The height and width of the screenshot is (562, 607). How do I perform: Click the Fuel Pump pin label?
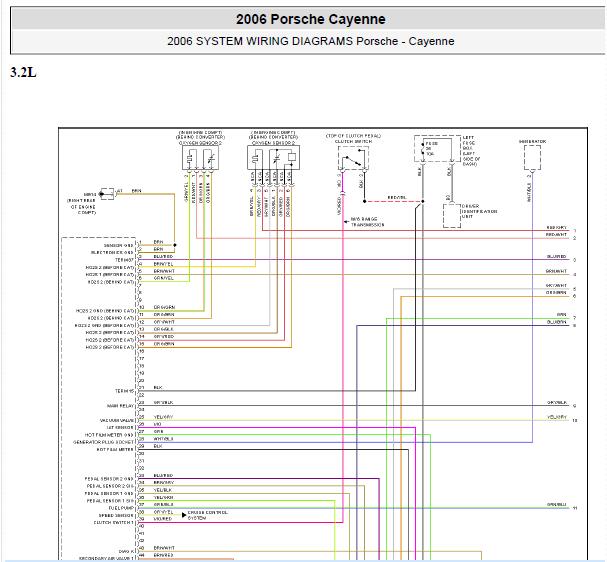[121, 508]
